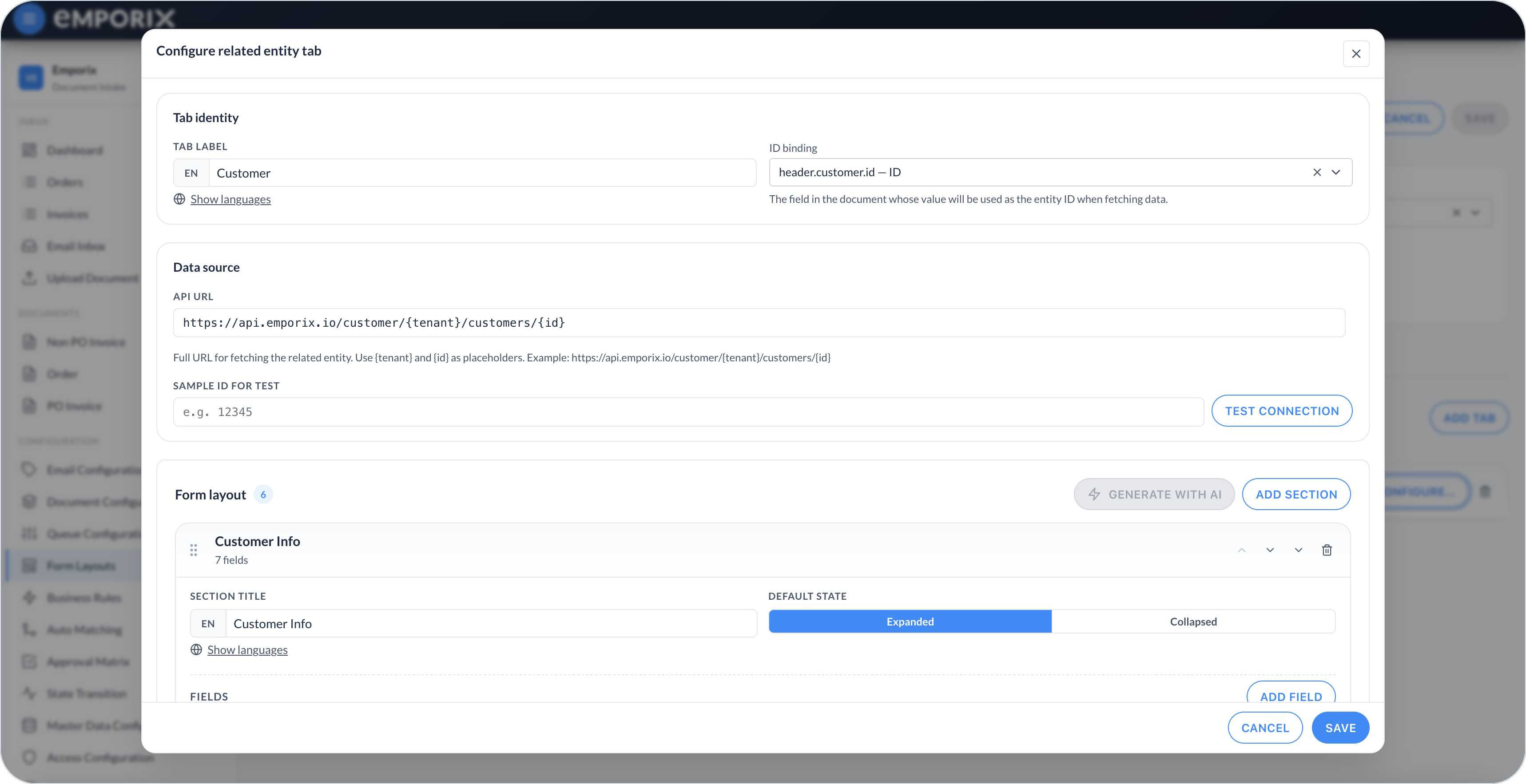Click Generate with AI button
The width and height of the screenshot is (1526, 784).
(1154, 495)
